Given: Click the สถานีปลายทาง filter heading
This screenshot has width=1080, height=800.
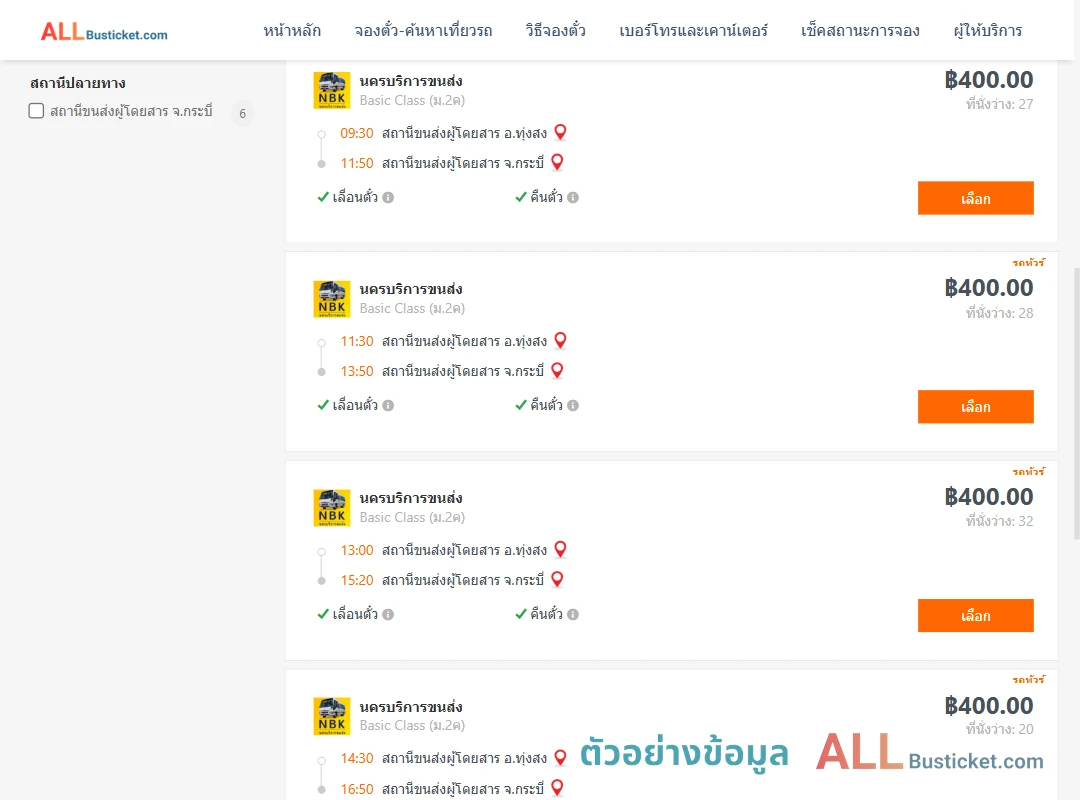Looking at the screenshot, I should (x=78, y=83).
